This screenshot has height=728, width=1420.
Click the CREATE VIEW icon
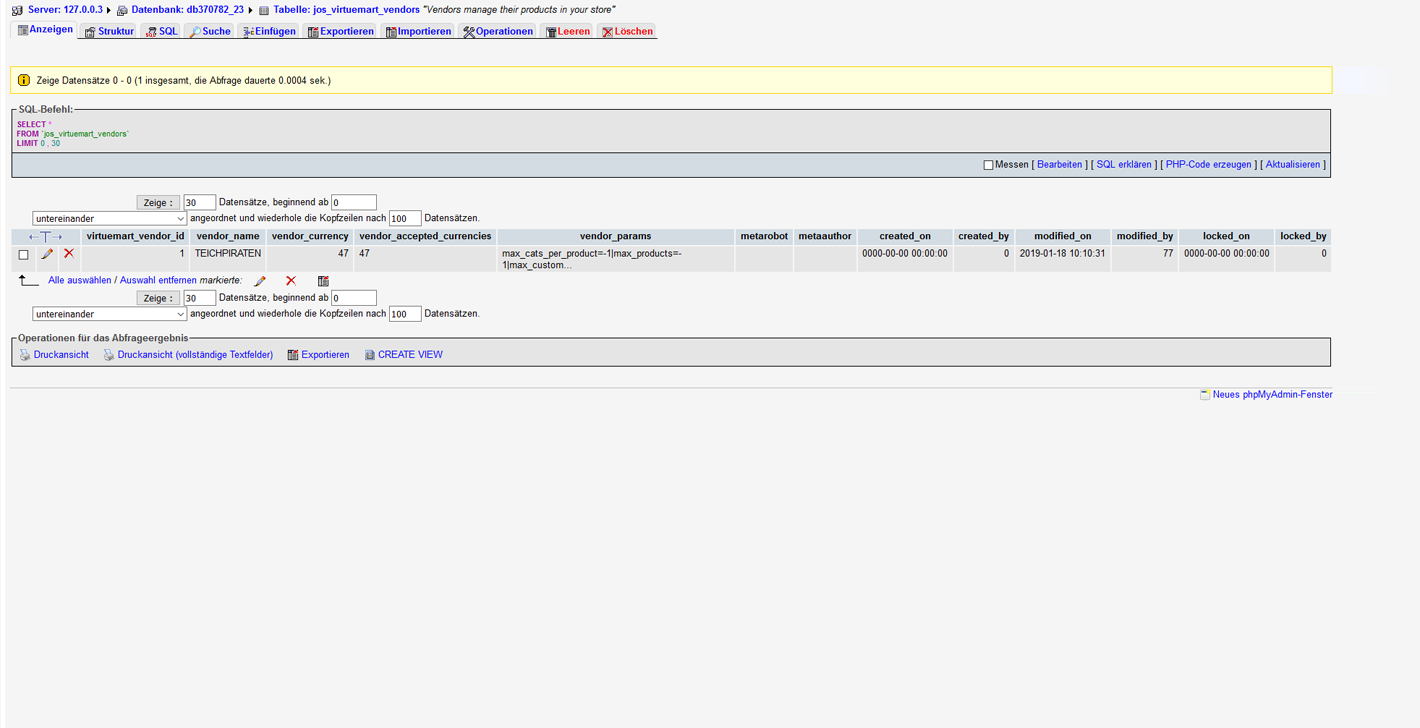click(370, 355)
